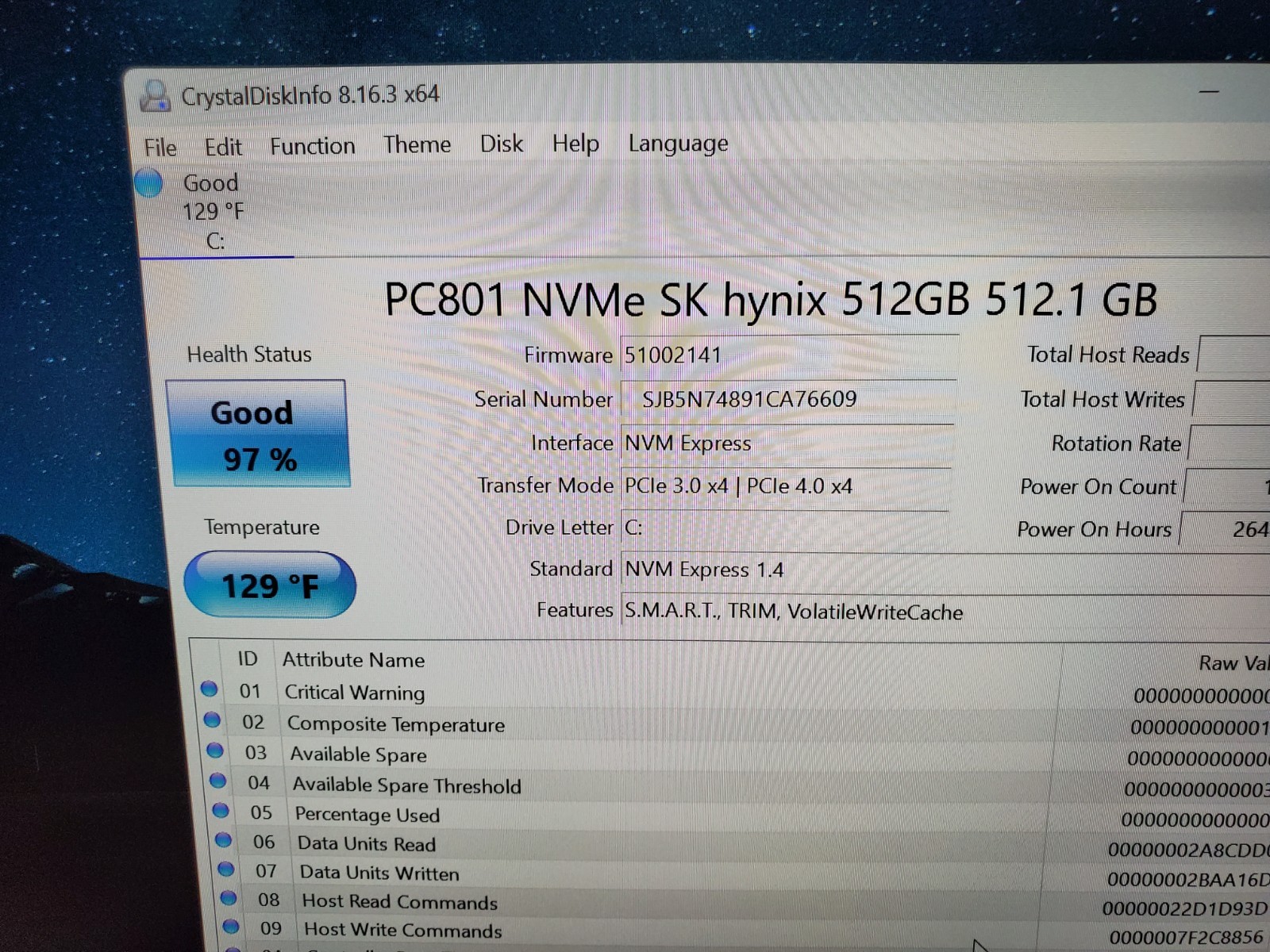
Task: Click status dot for Host Read Commands row
Action: pos(229,897)
